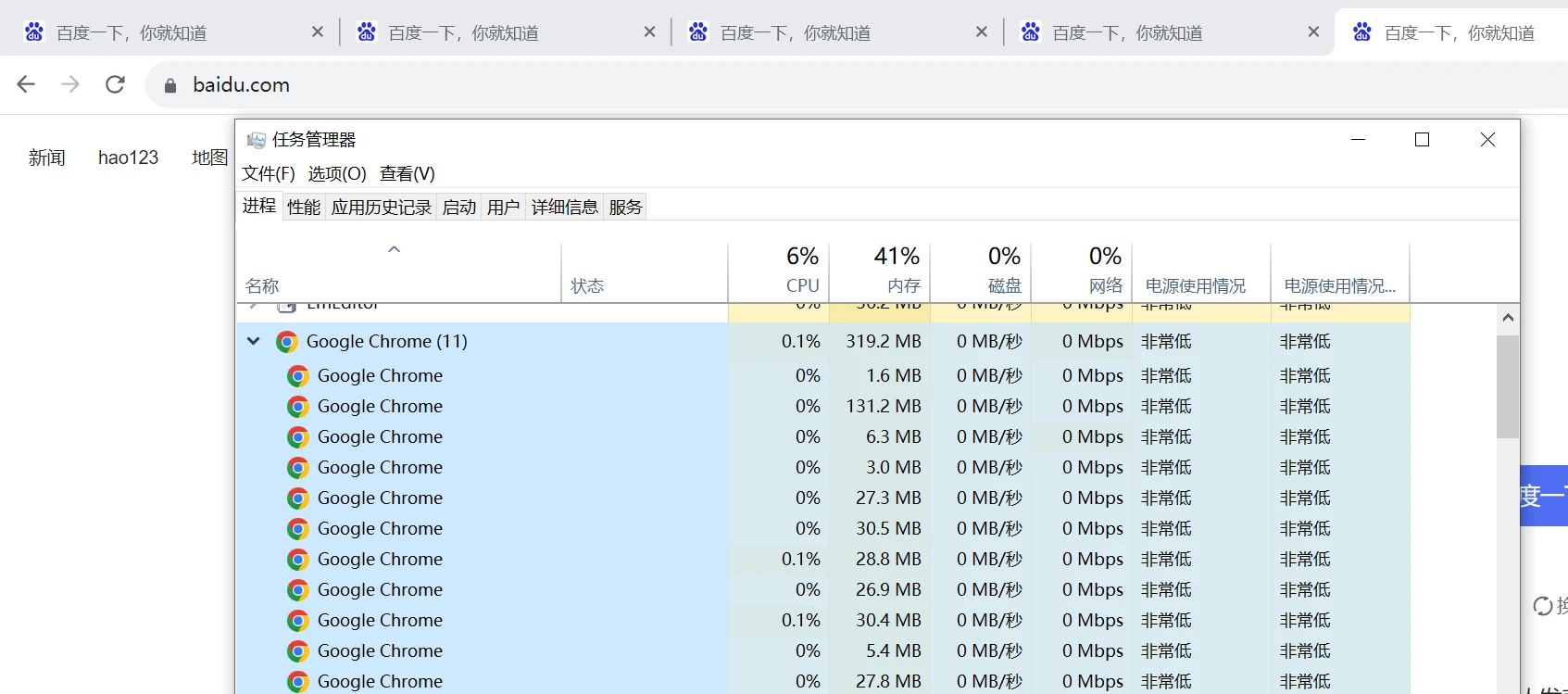Screen dimensions: 1568x694
Task: Click the process list scrollbar thumb
Action: click(1508, 386)
